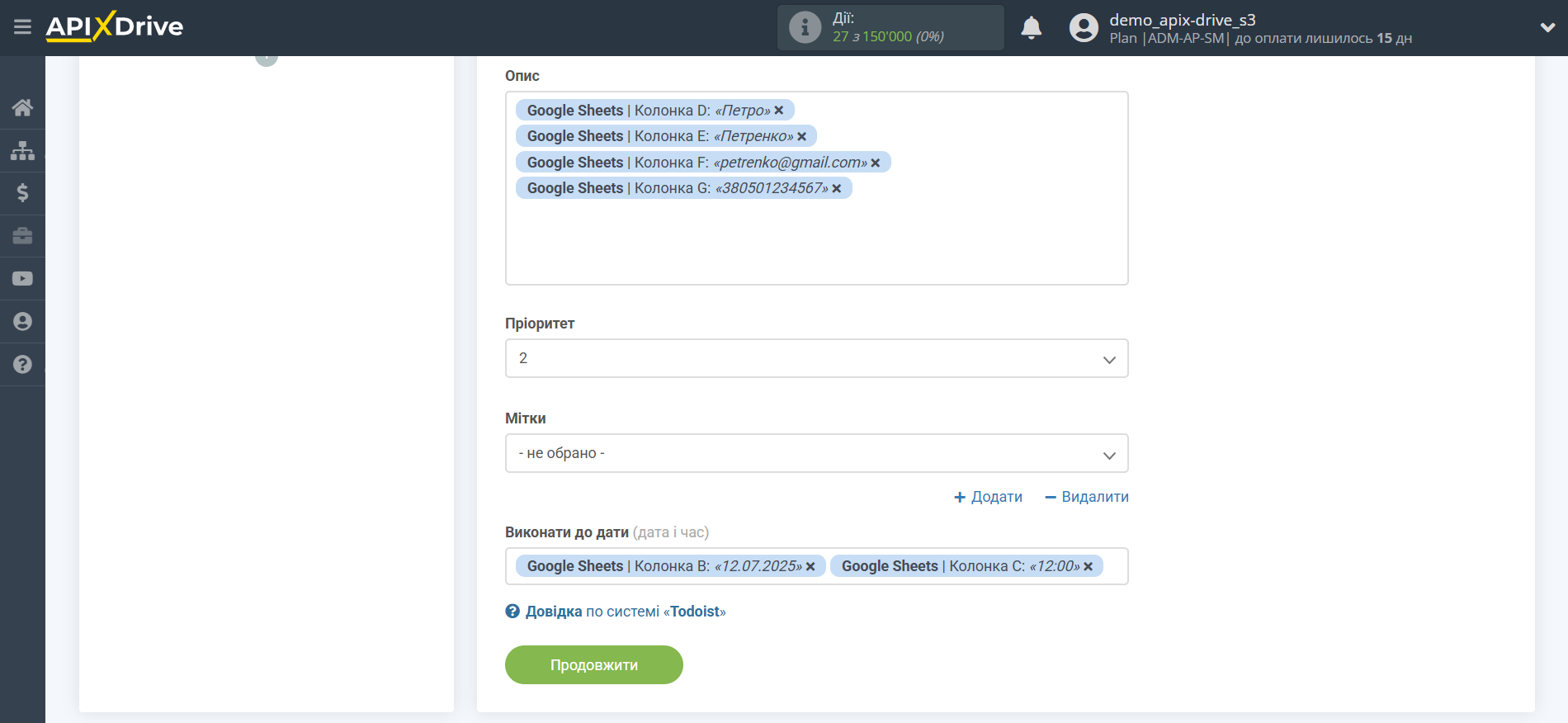Open the profile sidebar icon
The width and height of the screenshot is (1568, 723).
[x=22, y=322]
